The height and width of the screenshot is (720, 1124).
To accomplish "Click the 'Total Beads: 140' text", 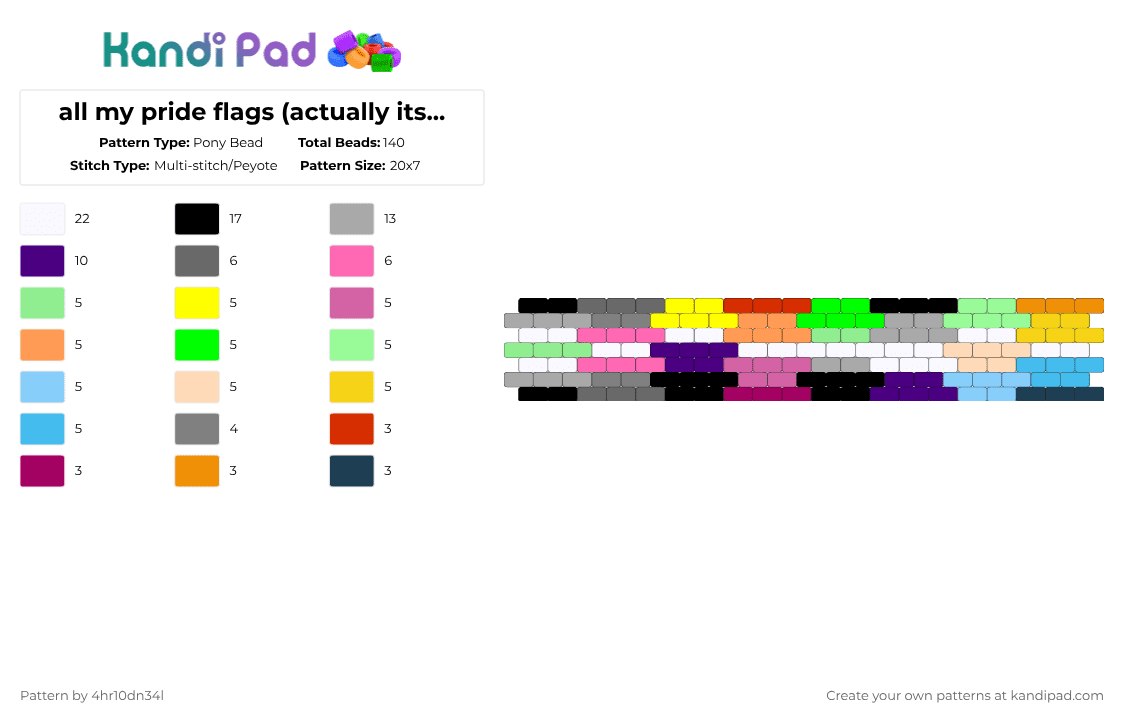I will (351, 143).
